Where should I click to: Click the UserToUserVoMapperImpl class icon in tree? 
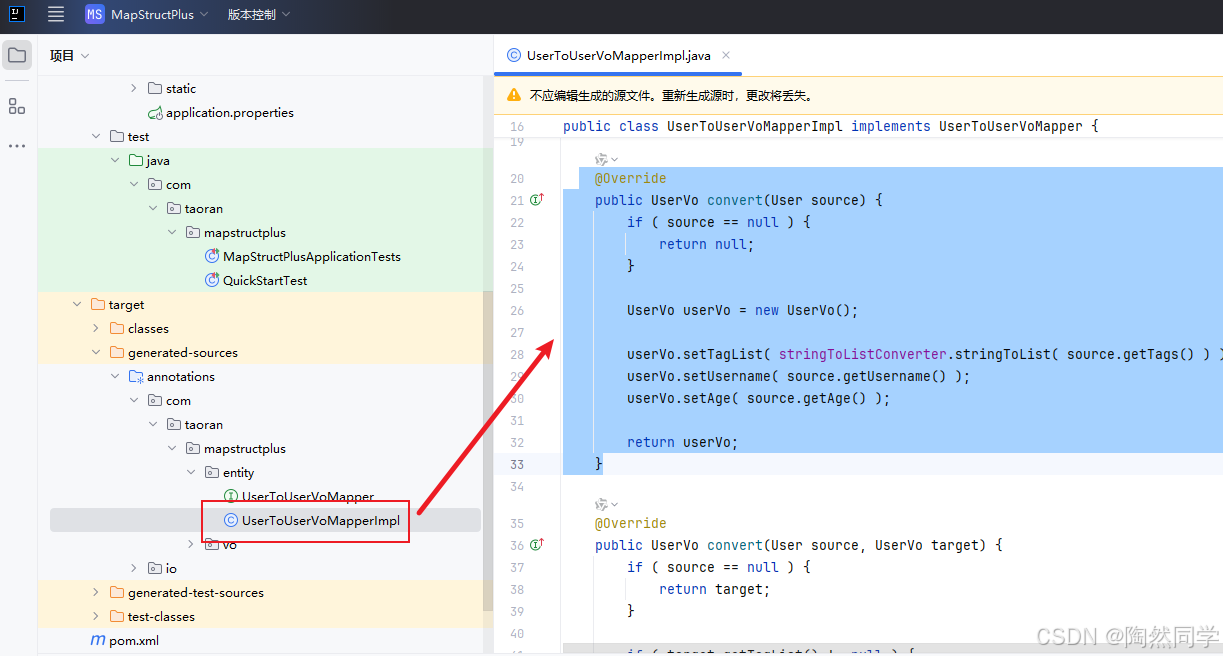(x=231, y=521)
